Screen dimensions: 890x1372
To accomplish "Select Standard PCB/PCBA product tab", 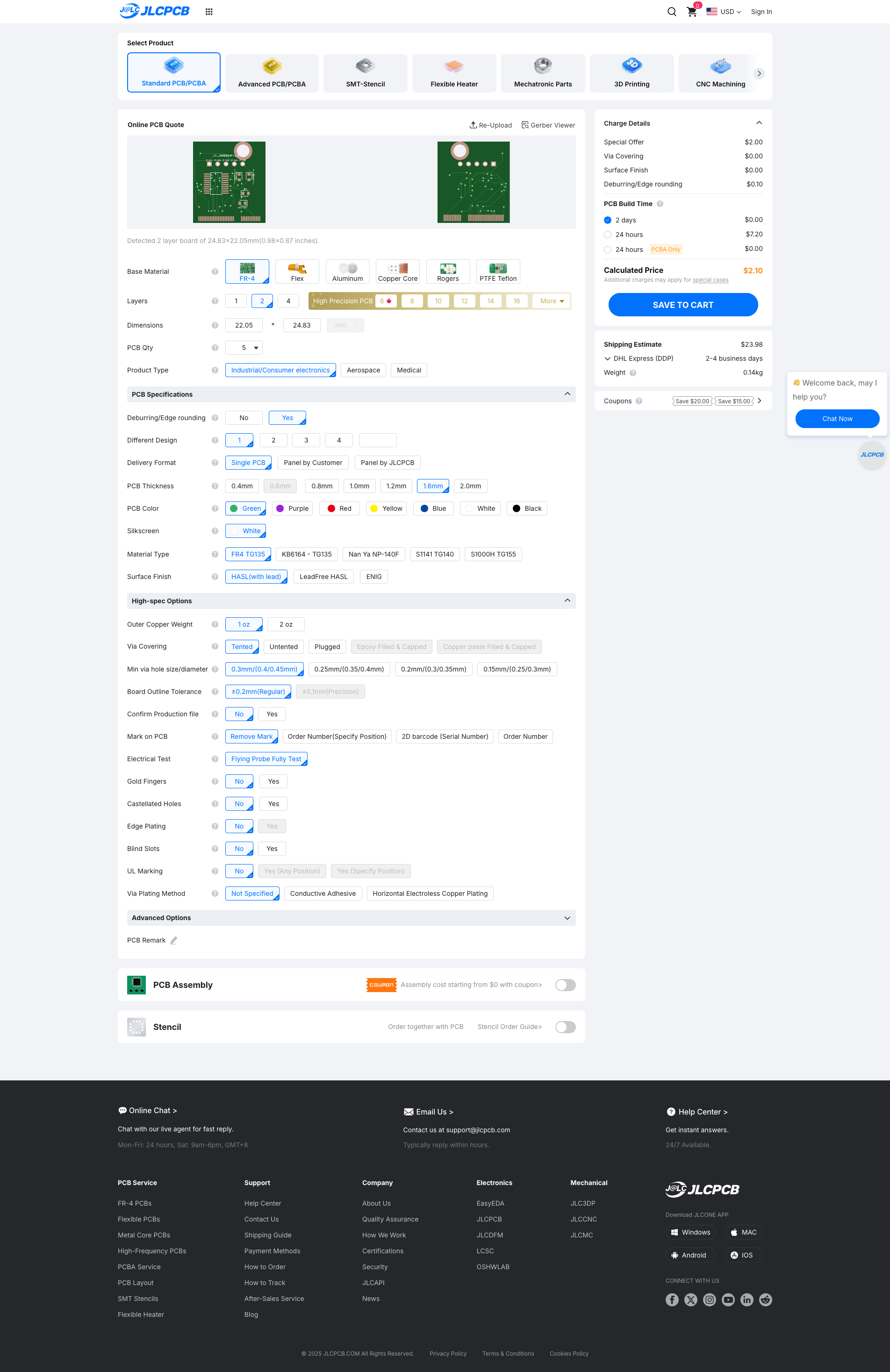I will pyautogui.click(x=173, y=72).
